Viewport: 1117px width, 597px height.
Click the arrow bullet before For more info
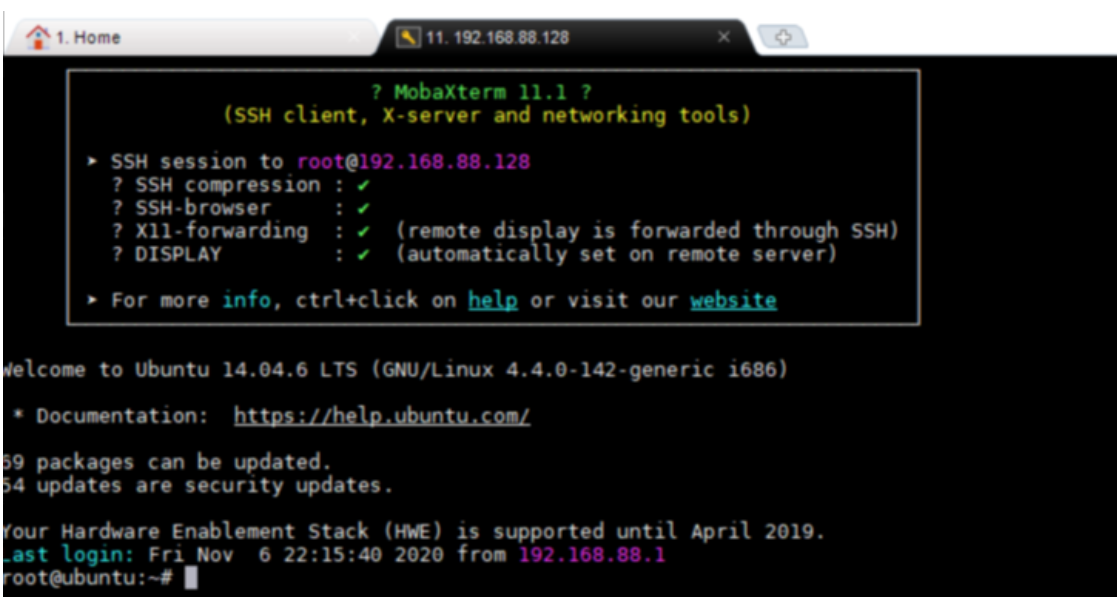[93, 300]
